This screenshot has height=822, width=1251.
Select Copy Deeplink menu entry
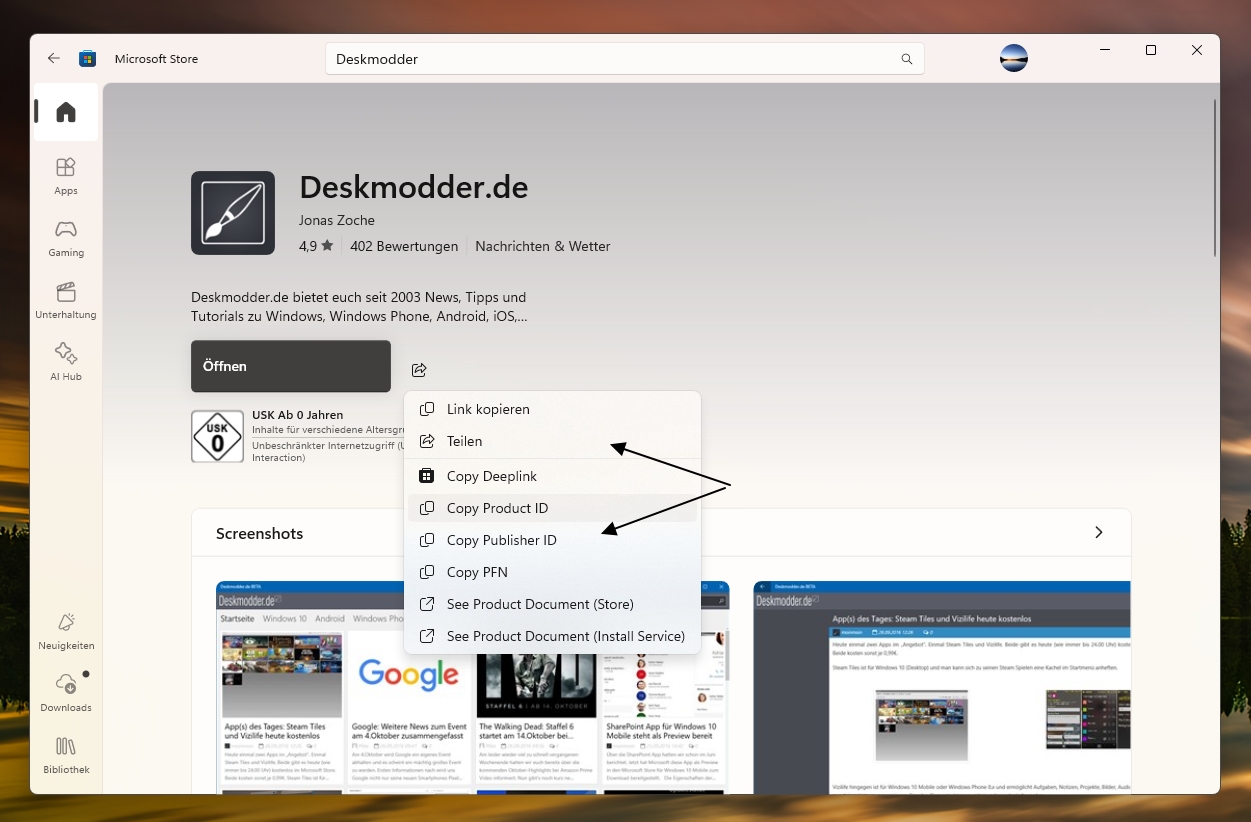552,476
